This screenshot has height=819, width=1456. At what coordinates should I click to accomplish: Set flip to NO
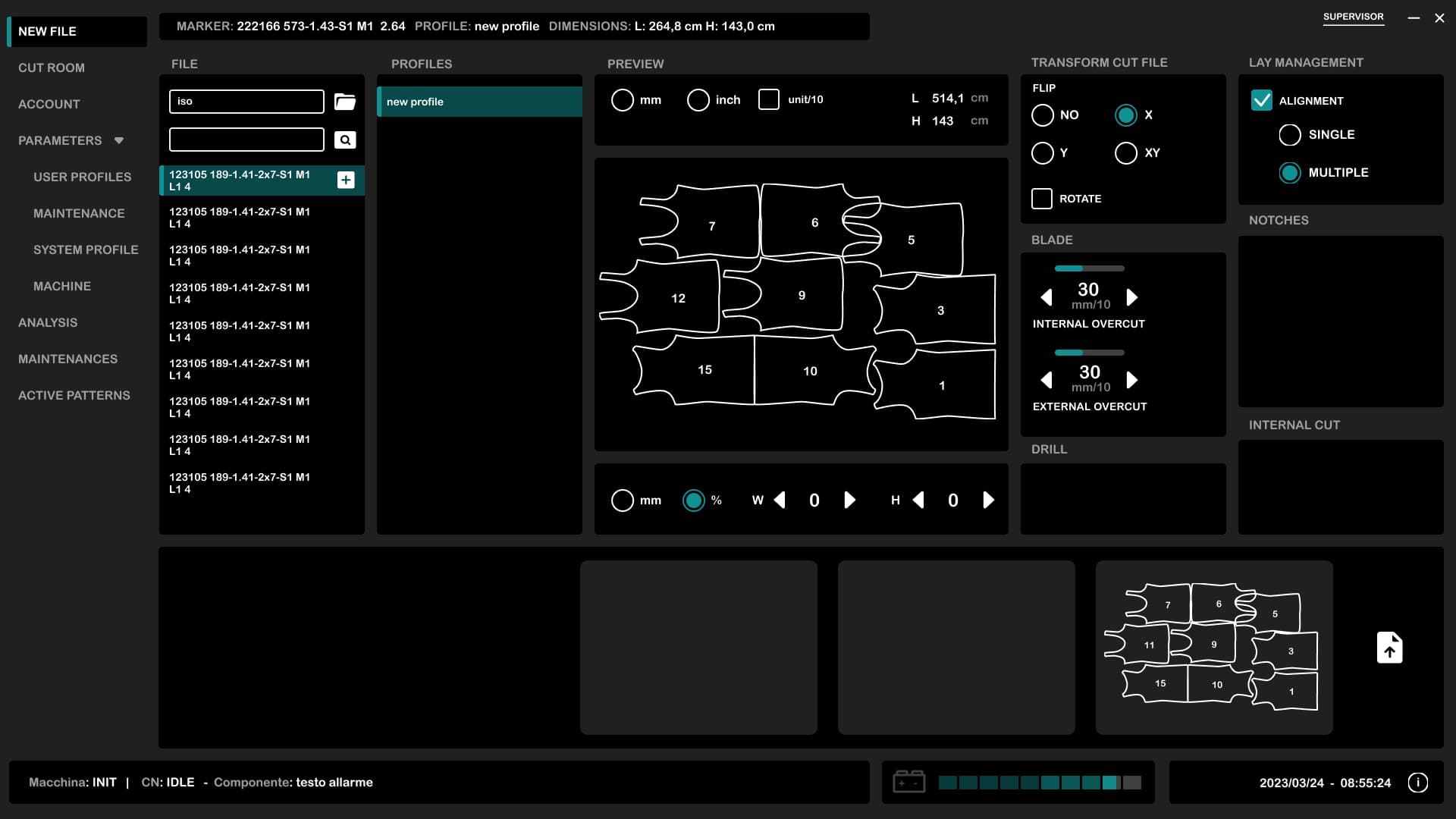pyautogui.click(x=1043, y=115)
